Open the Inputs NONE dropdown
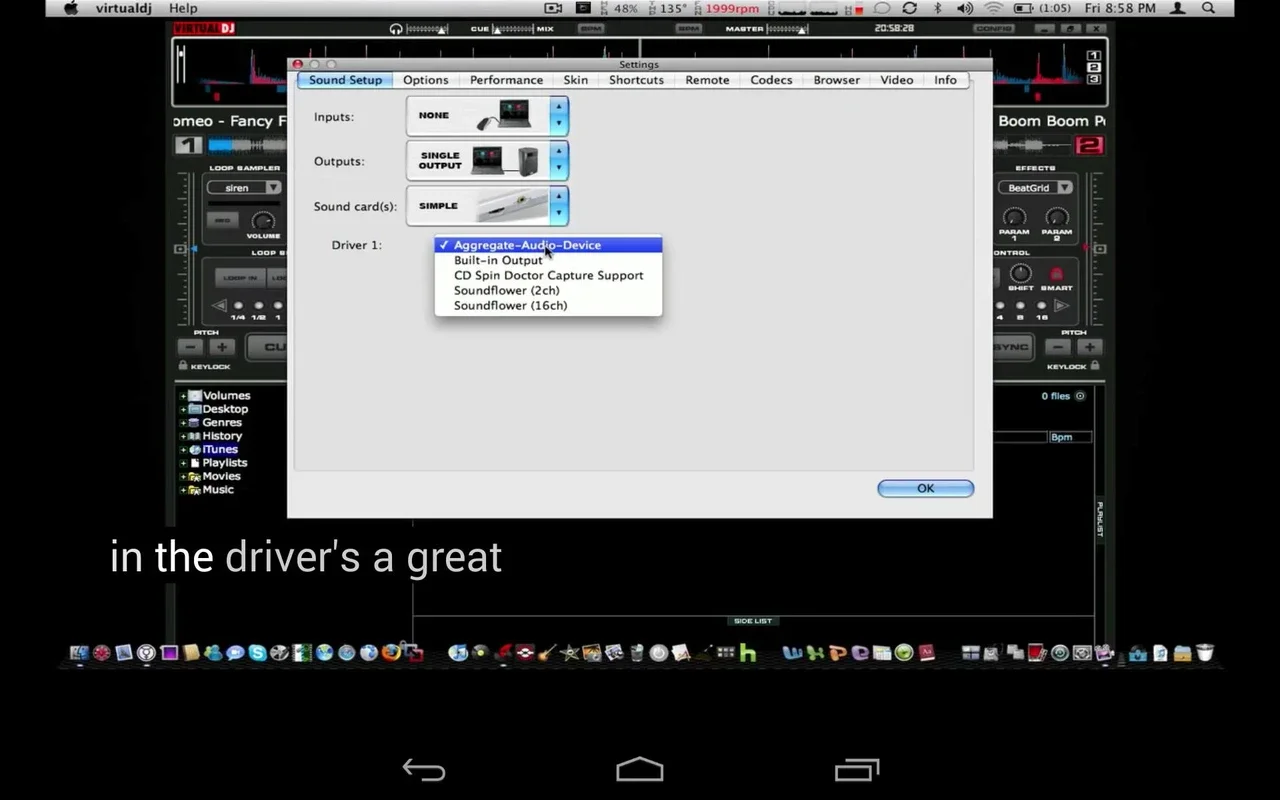 click(487, 116)
